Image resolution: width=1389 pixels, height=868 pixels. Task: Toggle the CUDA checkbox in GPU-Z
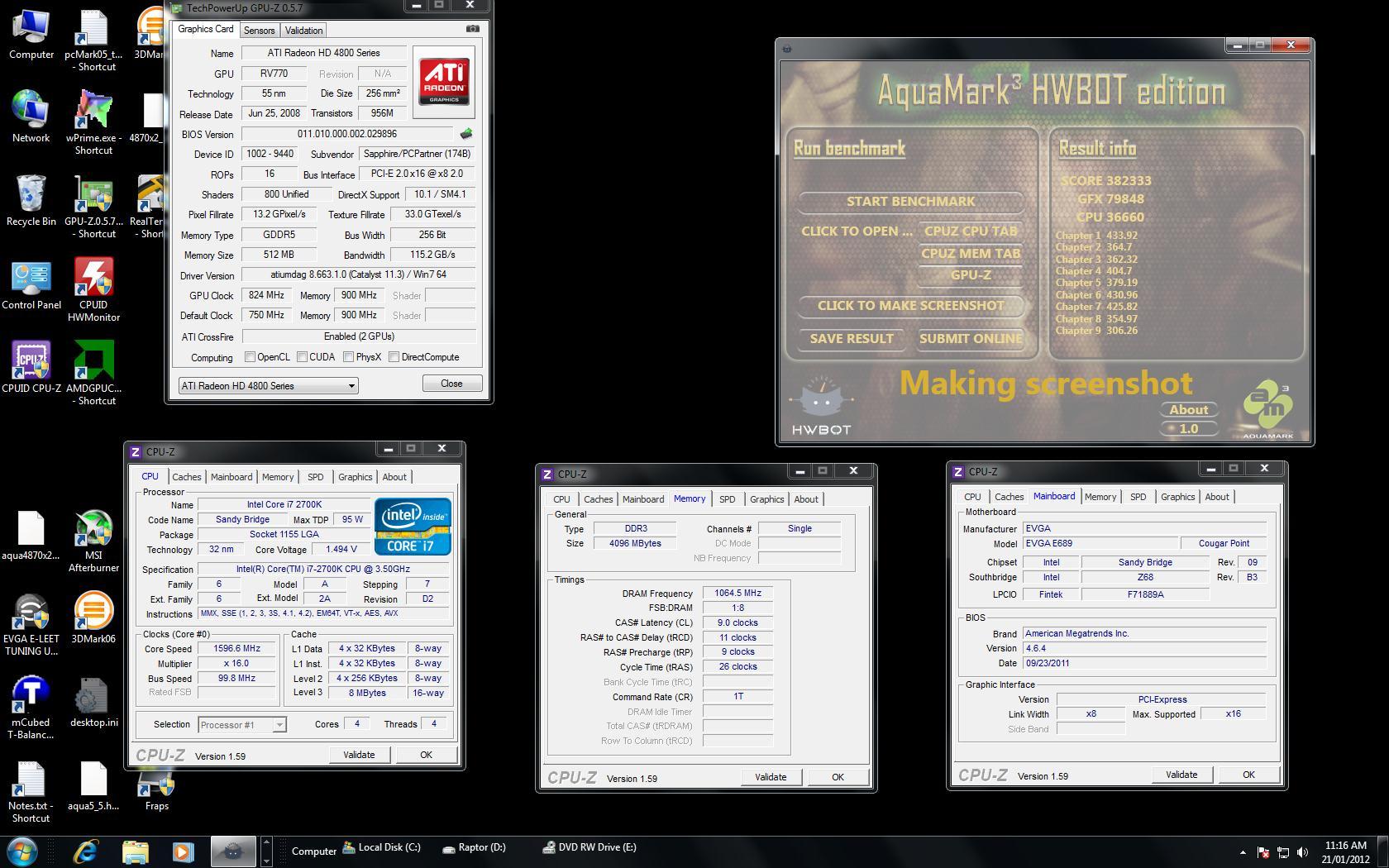click(303, 357)
